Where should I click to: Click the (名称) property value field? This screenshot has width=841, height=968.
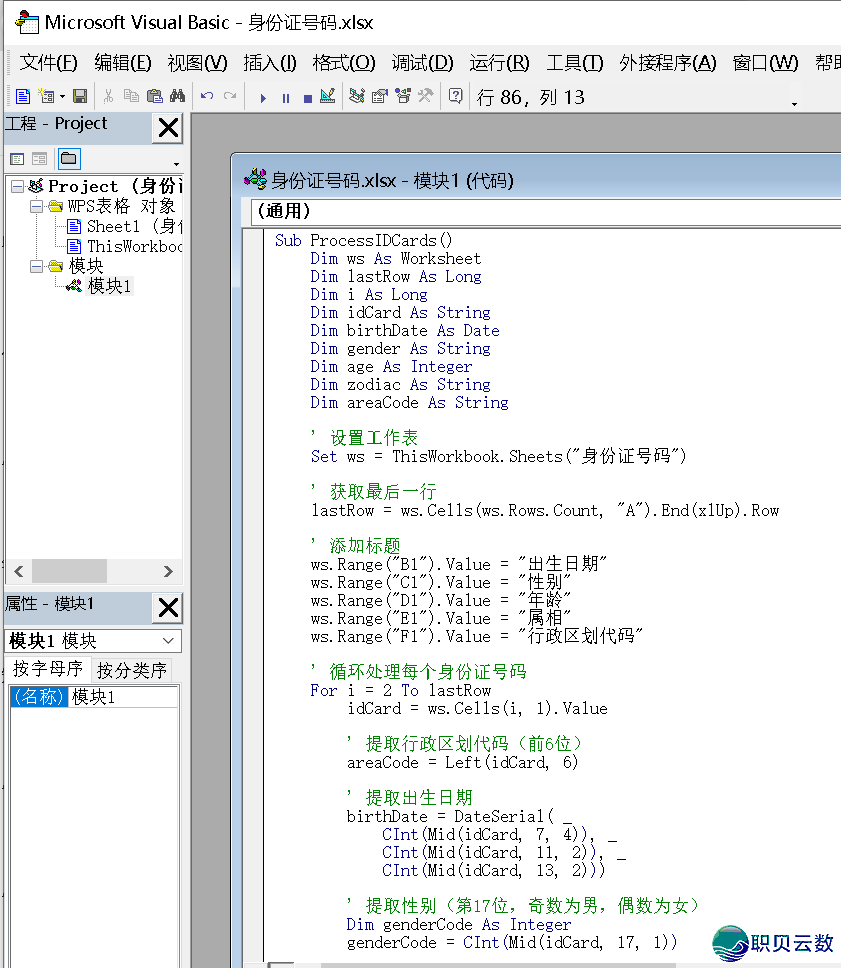[x=123, y=697]
